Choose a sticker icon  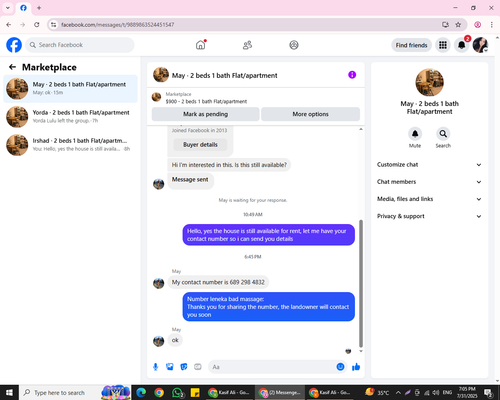coord(184,367)
